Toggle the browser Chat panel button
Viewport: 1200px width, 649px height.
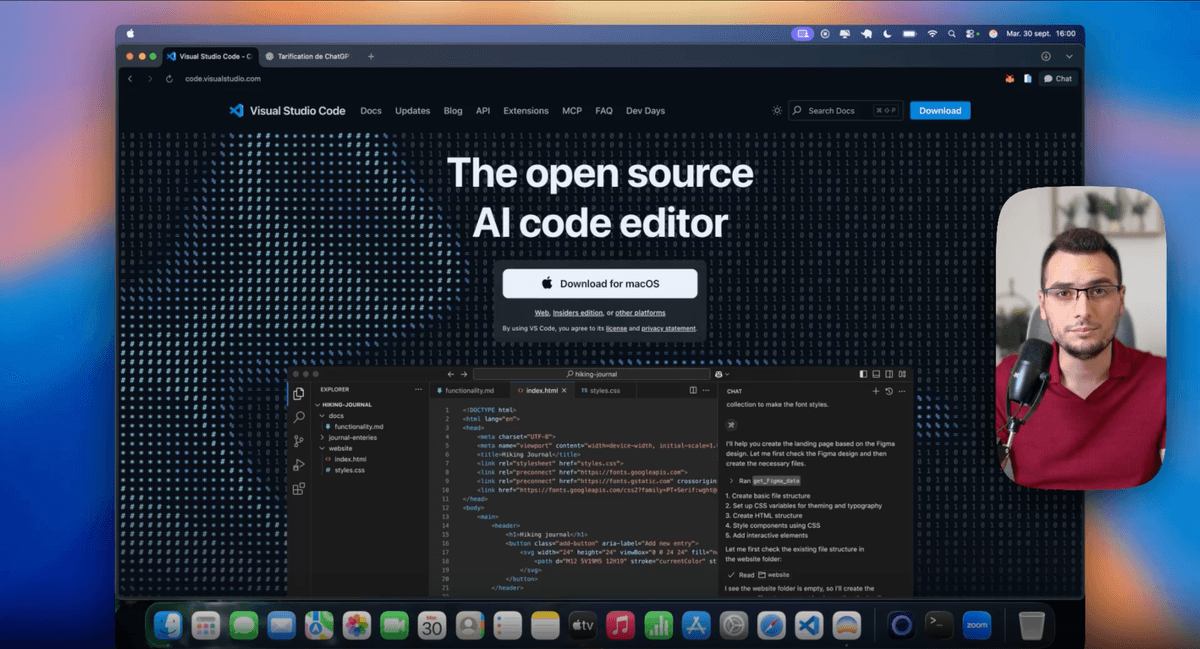click(1058, 79)
